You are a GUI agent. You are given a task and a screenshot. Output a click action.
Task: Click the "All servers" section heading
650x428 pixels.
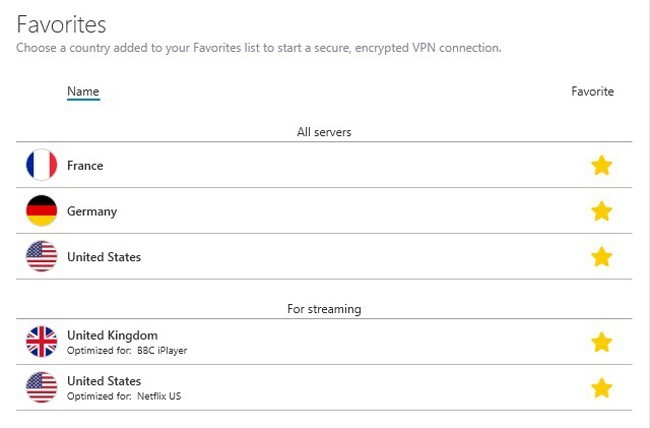(x=324, y=132)
